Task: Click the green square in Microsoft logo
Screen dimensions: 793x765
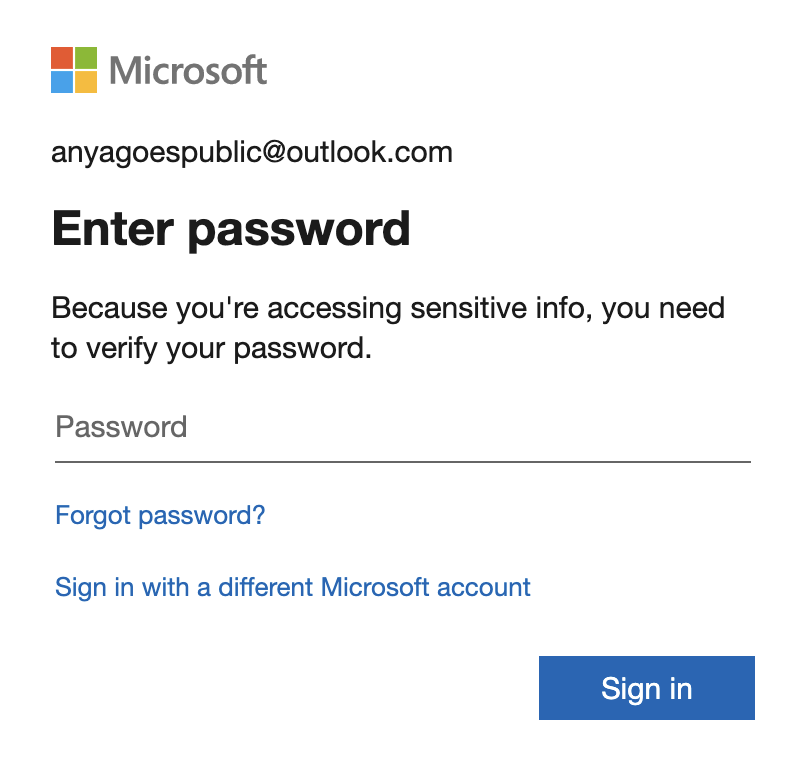Action: [x=86, y=58]
